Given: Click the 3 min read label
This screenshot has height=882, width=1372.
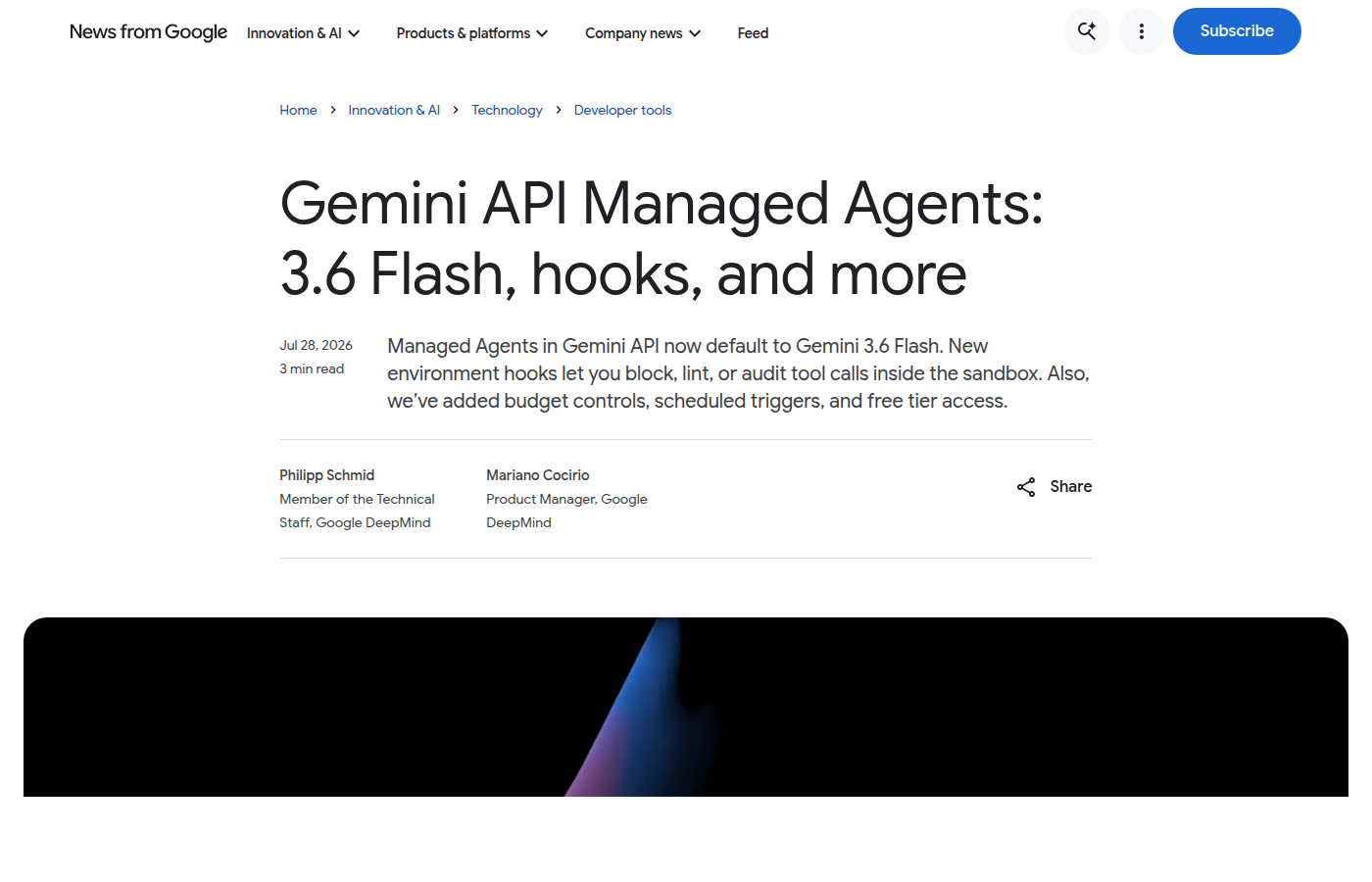Looking at the screenshot, I should [312, 368].
